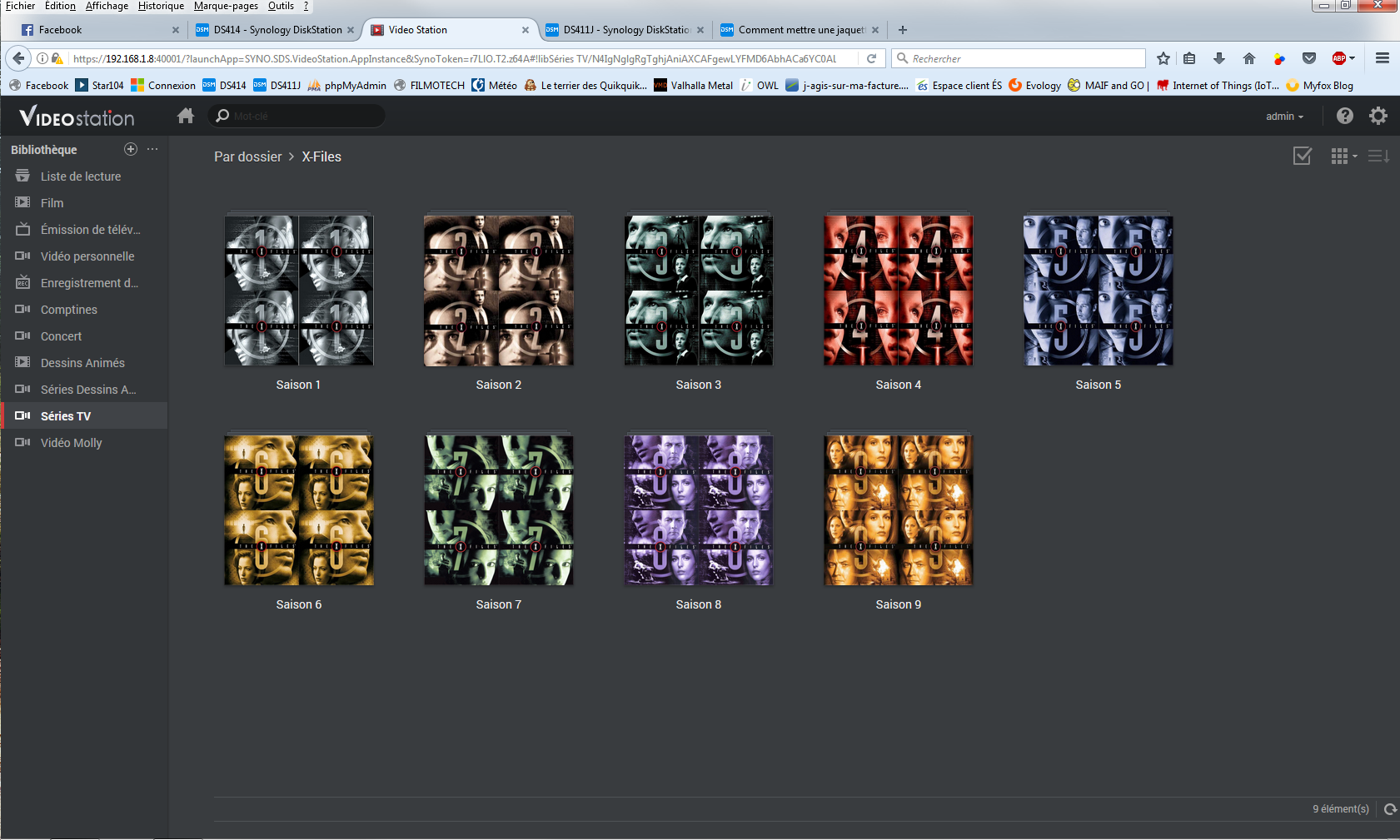Switch to DS414 - Synology DiskStation tab
The image size is (1400, 840).
click(x=275, y=30)
